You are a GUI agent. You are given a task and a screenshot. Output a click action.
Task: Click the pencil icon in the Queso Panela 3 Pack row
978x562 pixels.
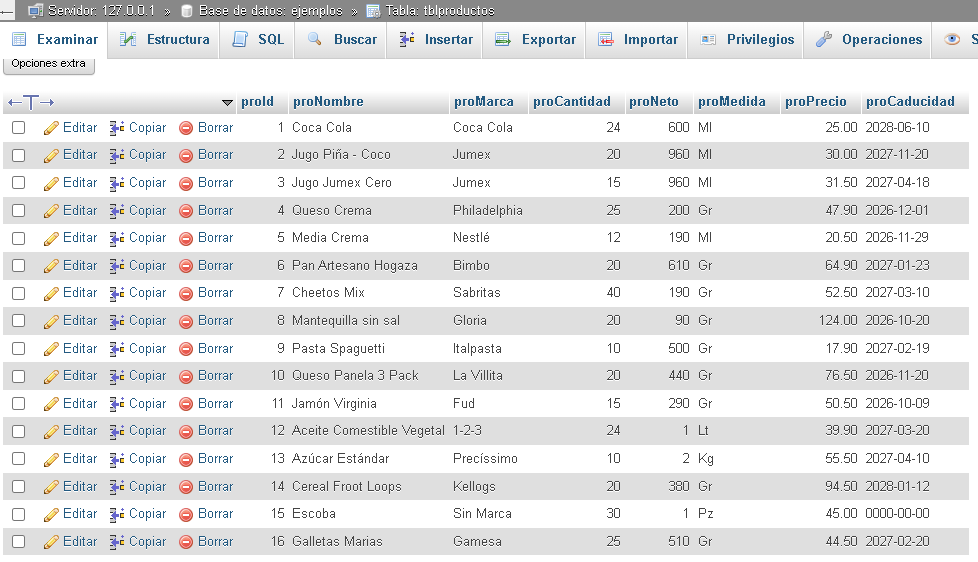(51, 376)
